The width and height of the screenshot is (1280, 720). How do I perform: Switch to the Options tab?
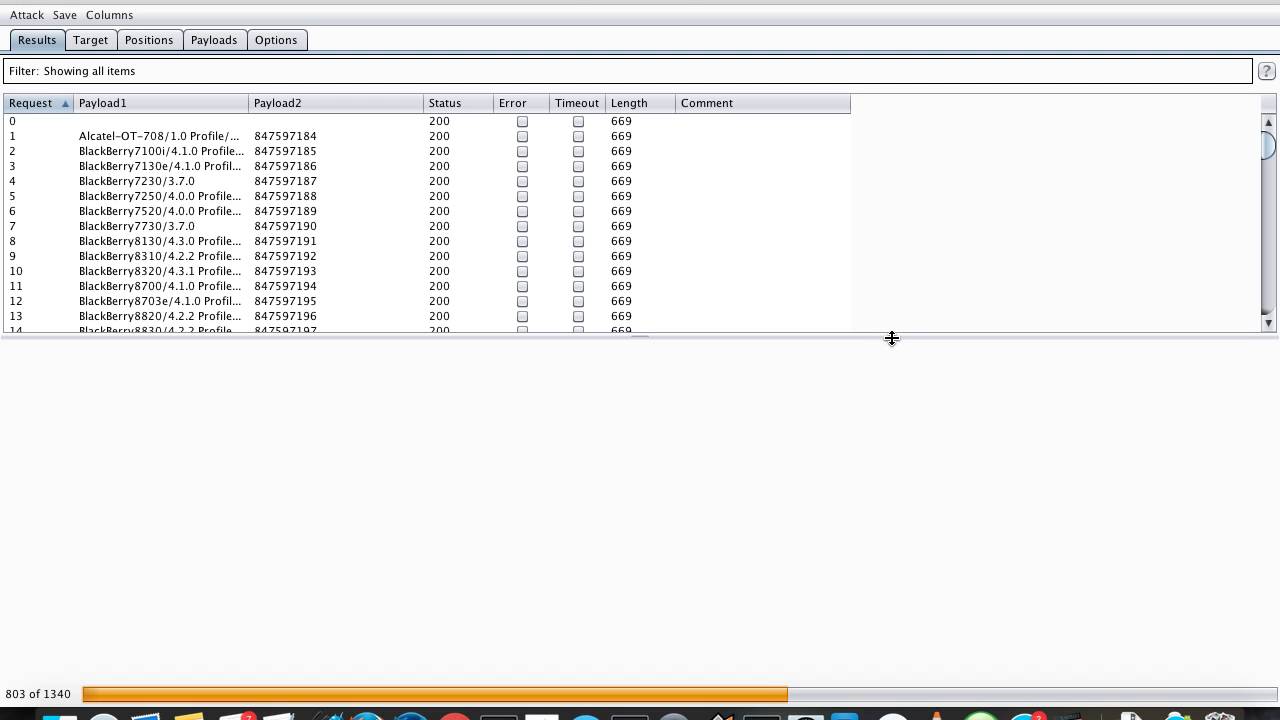pyautogui.click(x=276, y=40)
